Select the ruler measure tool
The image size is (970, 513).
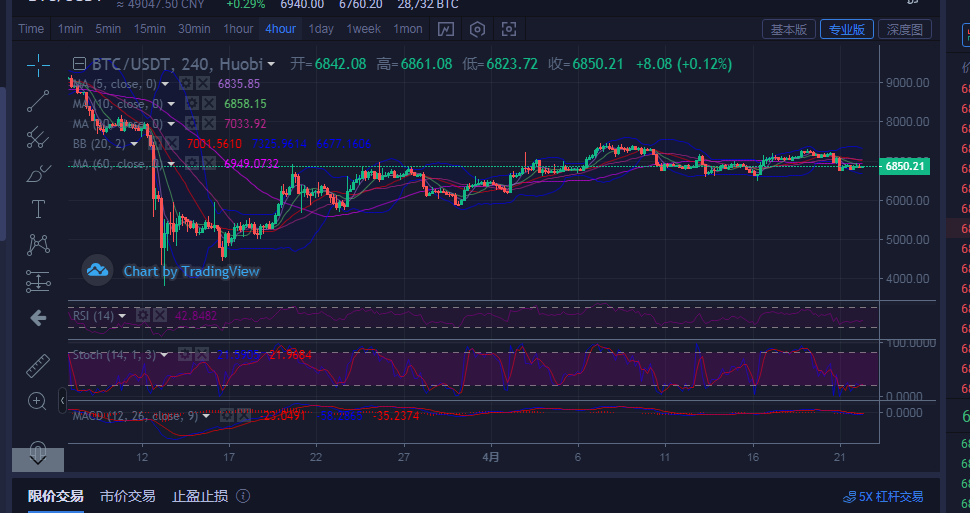point(38,366)
